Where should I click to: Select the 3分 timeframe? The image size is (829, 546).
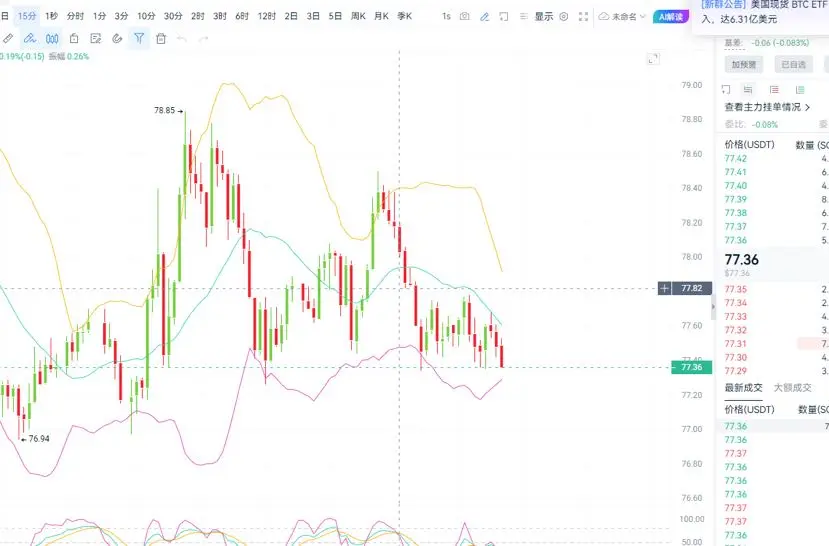coord(122,16)
